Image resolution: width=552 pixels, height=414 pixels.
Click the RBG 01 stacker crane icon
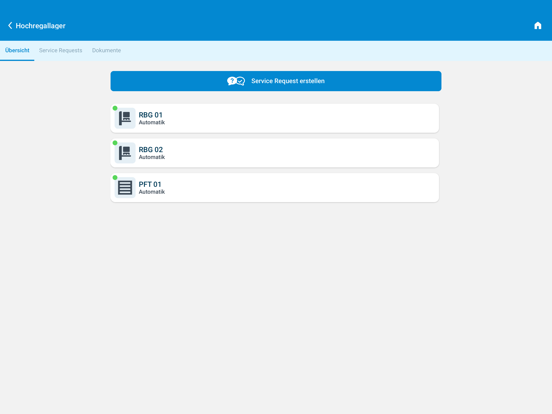(125, 118)
